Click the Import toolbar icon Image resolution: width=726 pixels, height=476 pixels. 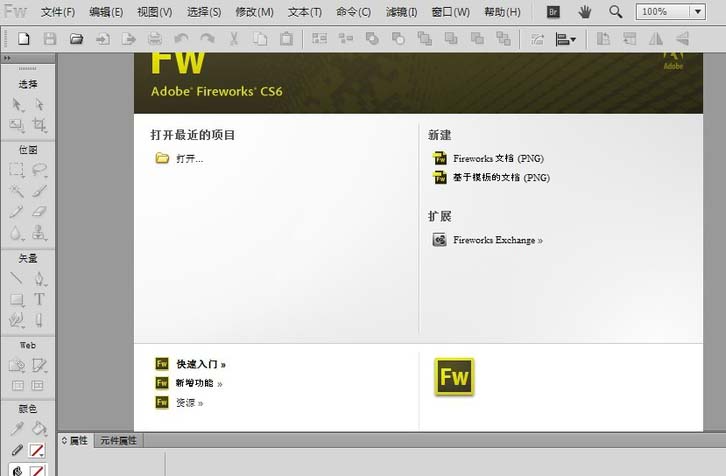103,39
